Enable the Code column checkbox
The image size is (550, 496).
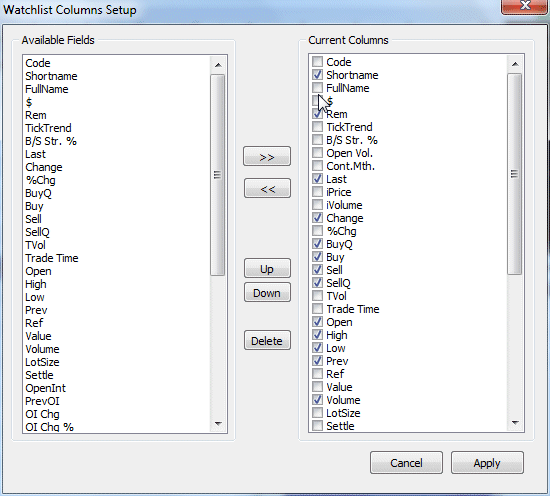coord(317,62)
